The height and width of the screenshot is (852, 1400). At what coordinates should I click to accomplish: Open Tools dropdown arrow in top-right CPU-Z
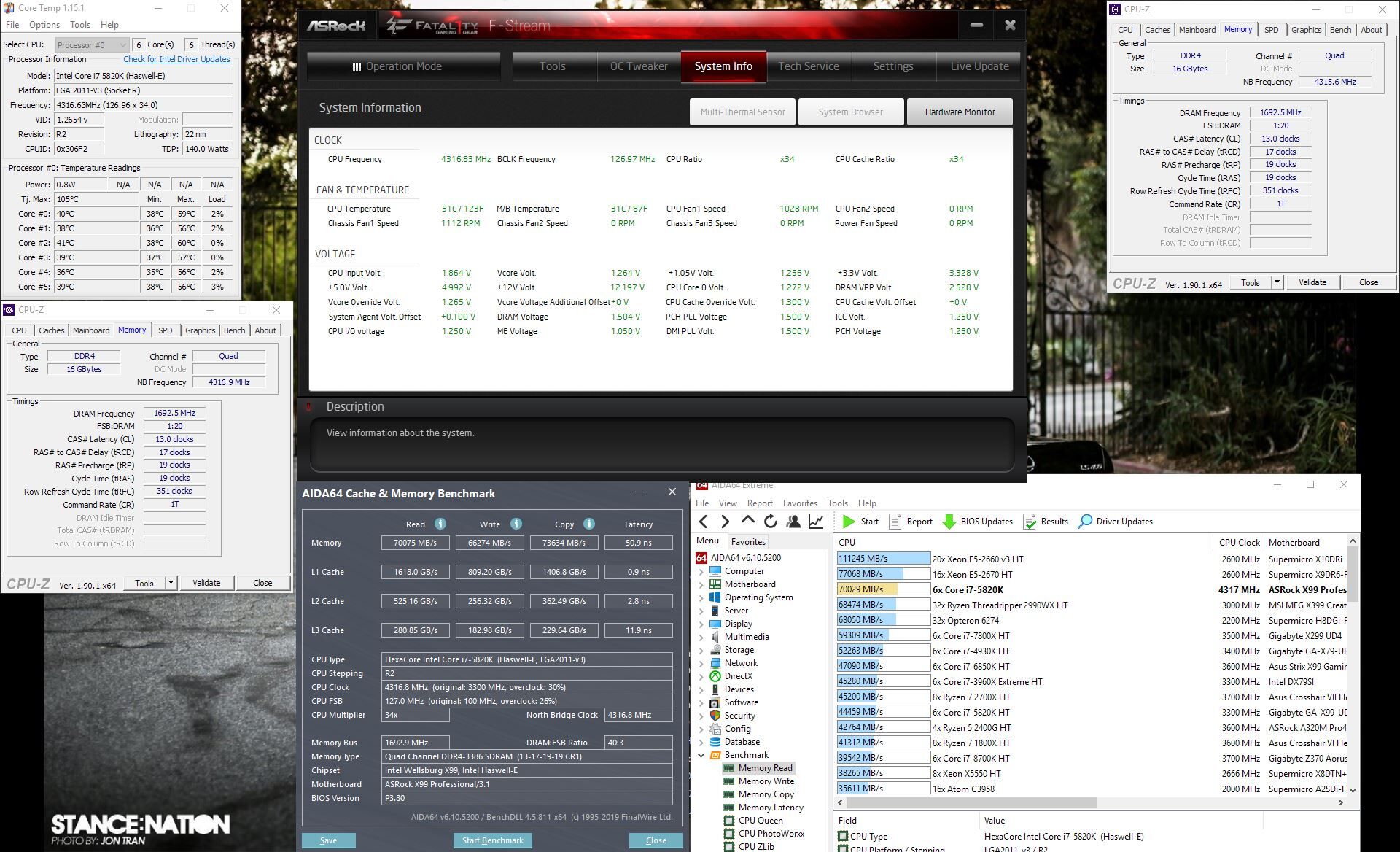[1277, 282]
